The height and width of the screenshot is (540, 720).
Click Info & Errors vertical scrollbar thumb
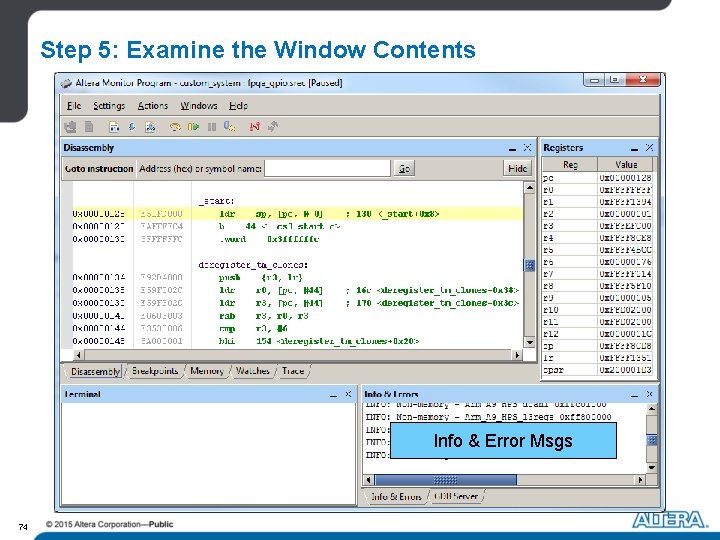tap(652, 440)
